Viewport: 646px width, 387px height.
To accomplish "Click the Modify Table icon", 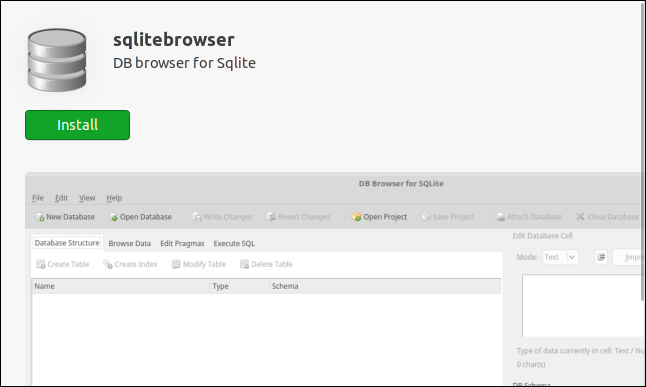I will click(x=176, y=264).
